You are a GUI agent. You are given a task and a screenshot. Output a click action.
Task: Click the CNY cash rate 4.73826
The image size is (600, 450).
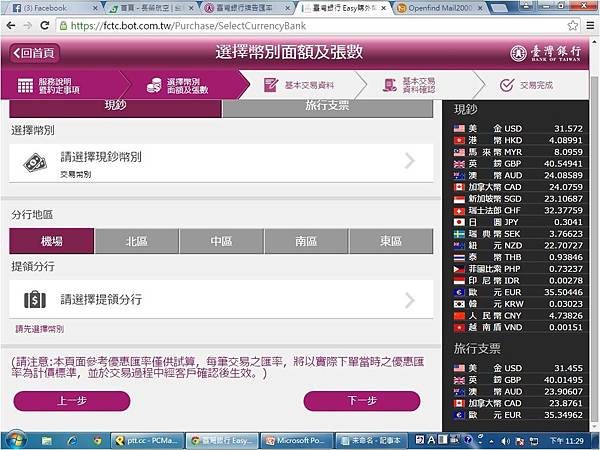[566, 316]
